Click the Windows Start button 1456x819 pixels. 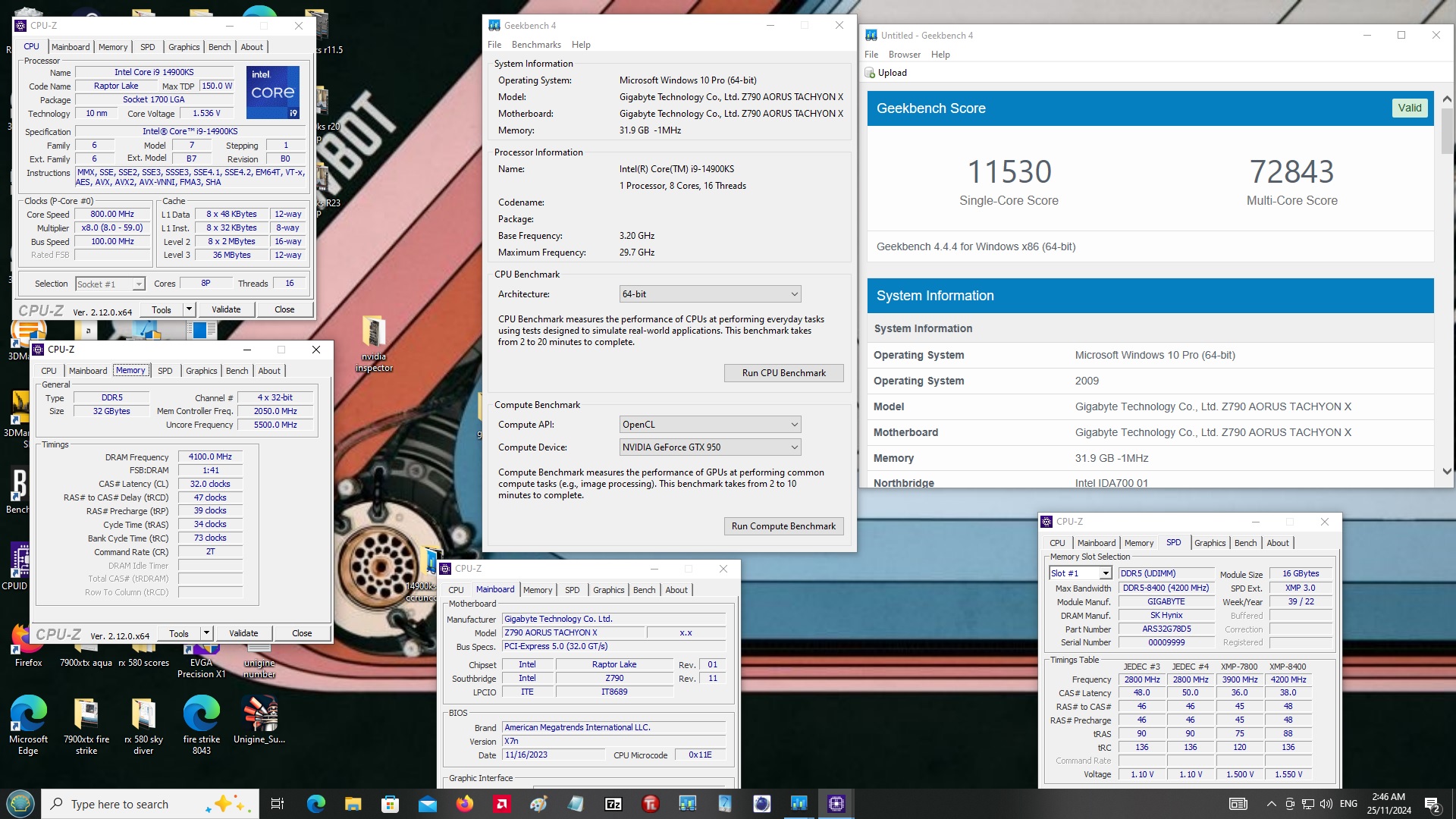[x=20, y=804]
